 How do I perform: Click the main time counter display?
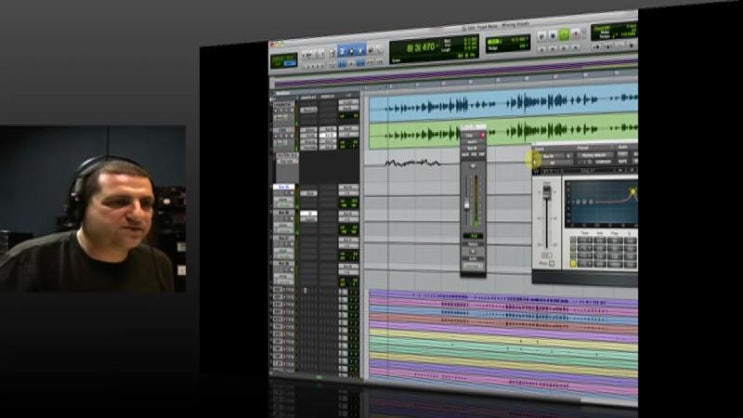[419, 47]
